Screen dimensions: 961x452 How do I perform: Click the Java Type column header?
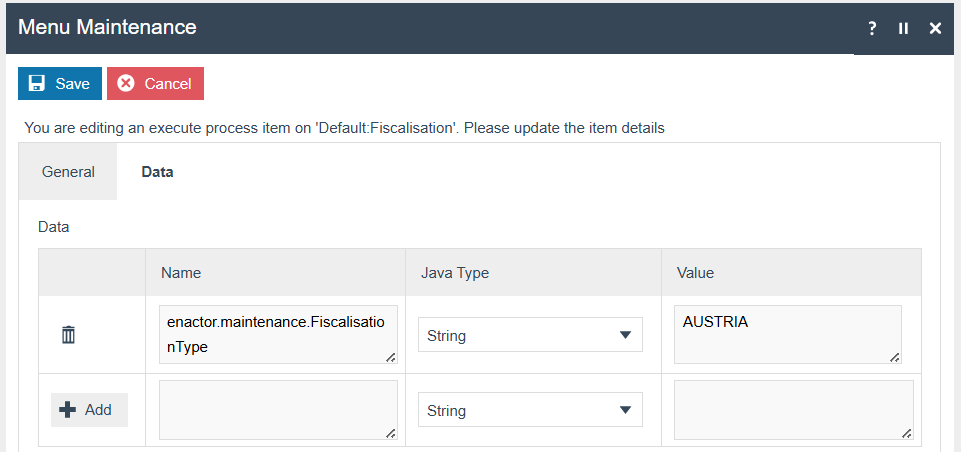click(x=454, y=272)
